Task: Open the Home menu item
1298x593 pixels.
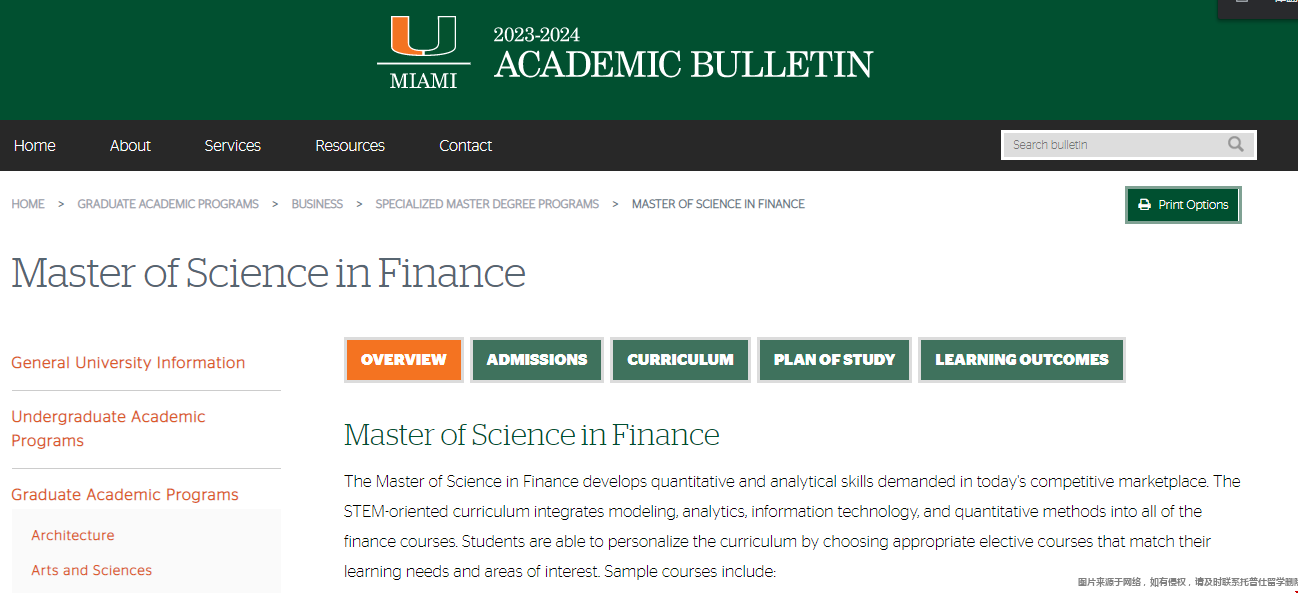Action: pos(35,146)
